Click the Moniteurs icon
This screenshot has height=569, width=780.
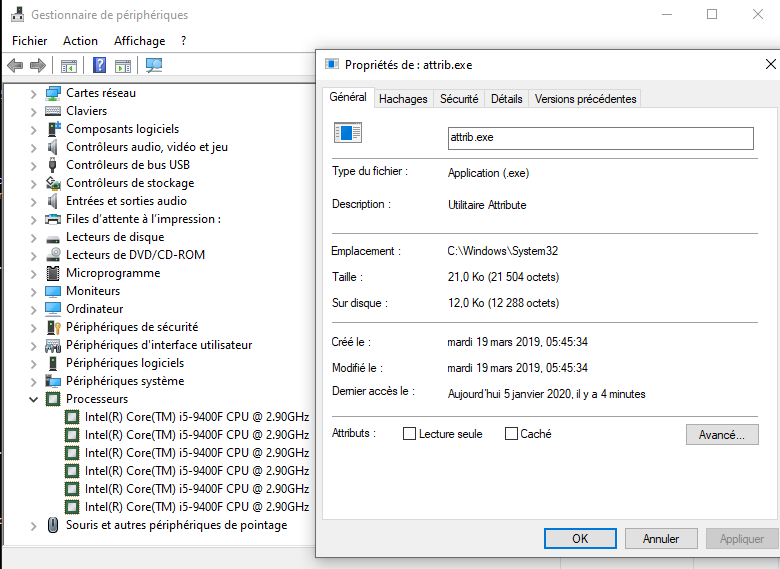pyautogui.click(x=53, y=291)
